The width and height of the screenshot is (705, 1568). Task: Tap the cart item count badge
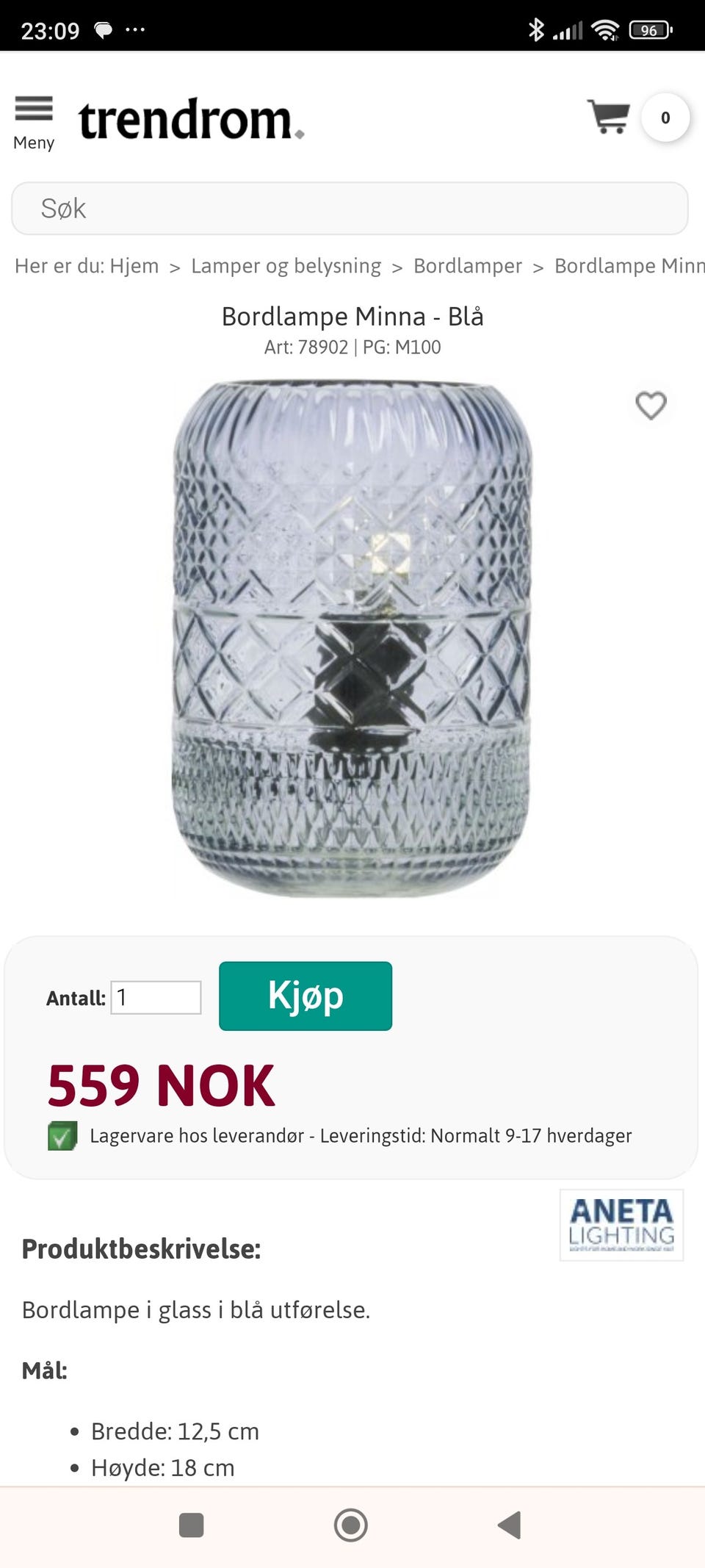[x=665, y=118]
